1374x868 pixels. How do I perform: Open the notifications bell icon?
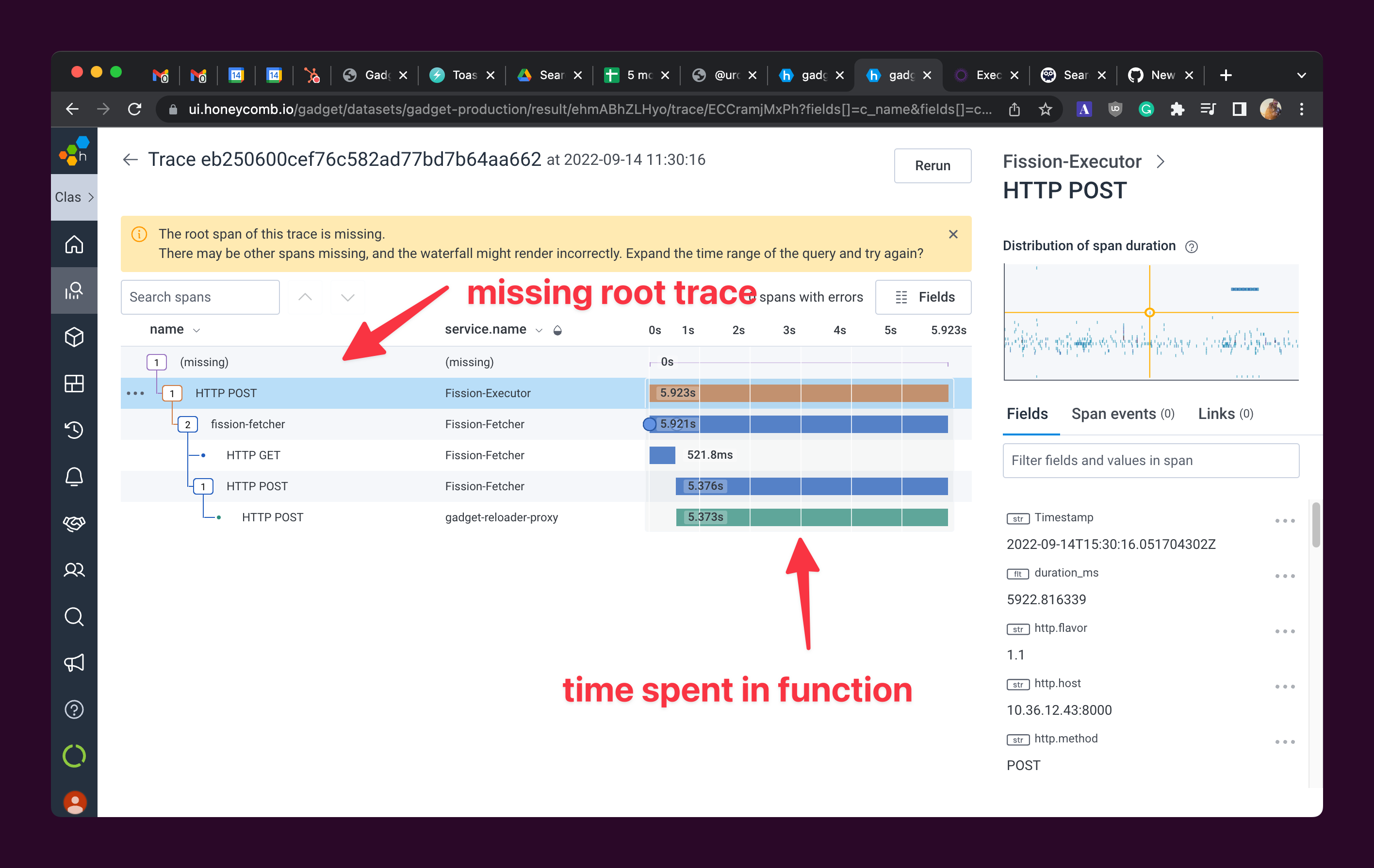(x=74, y=477)
